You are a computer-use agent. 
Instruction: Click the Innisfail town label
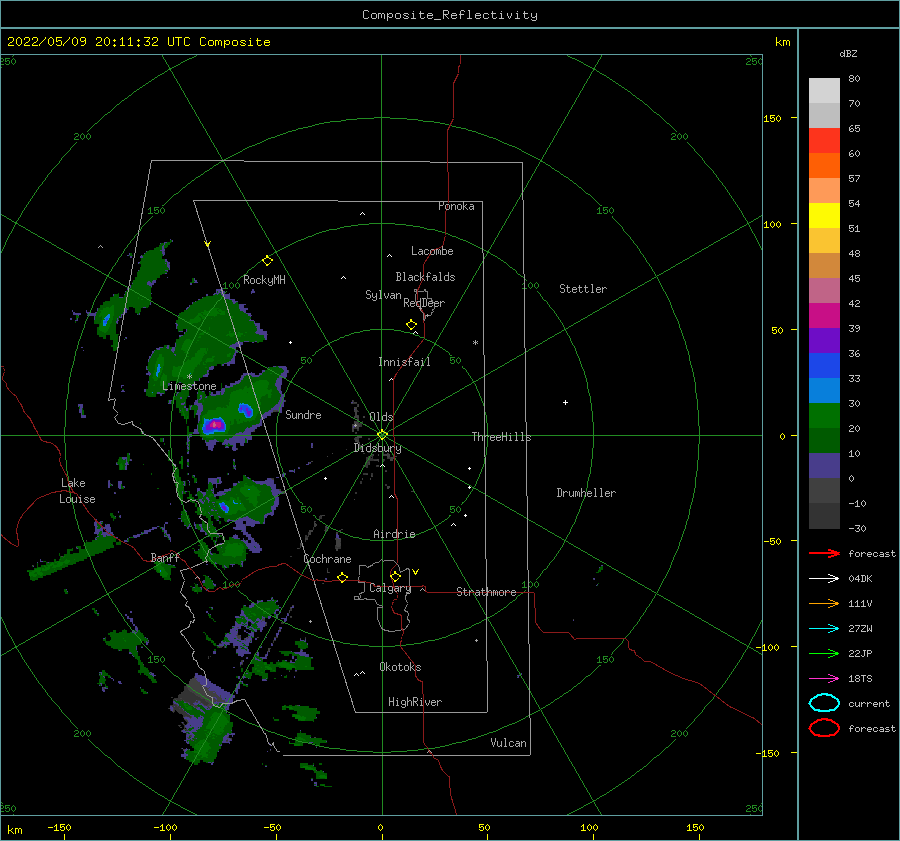coord(404,362)
